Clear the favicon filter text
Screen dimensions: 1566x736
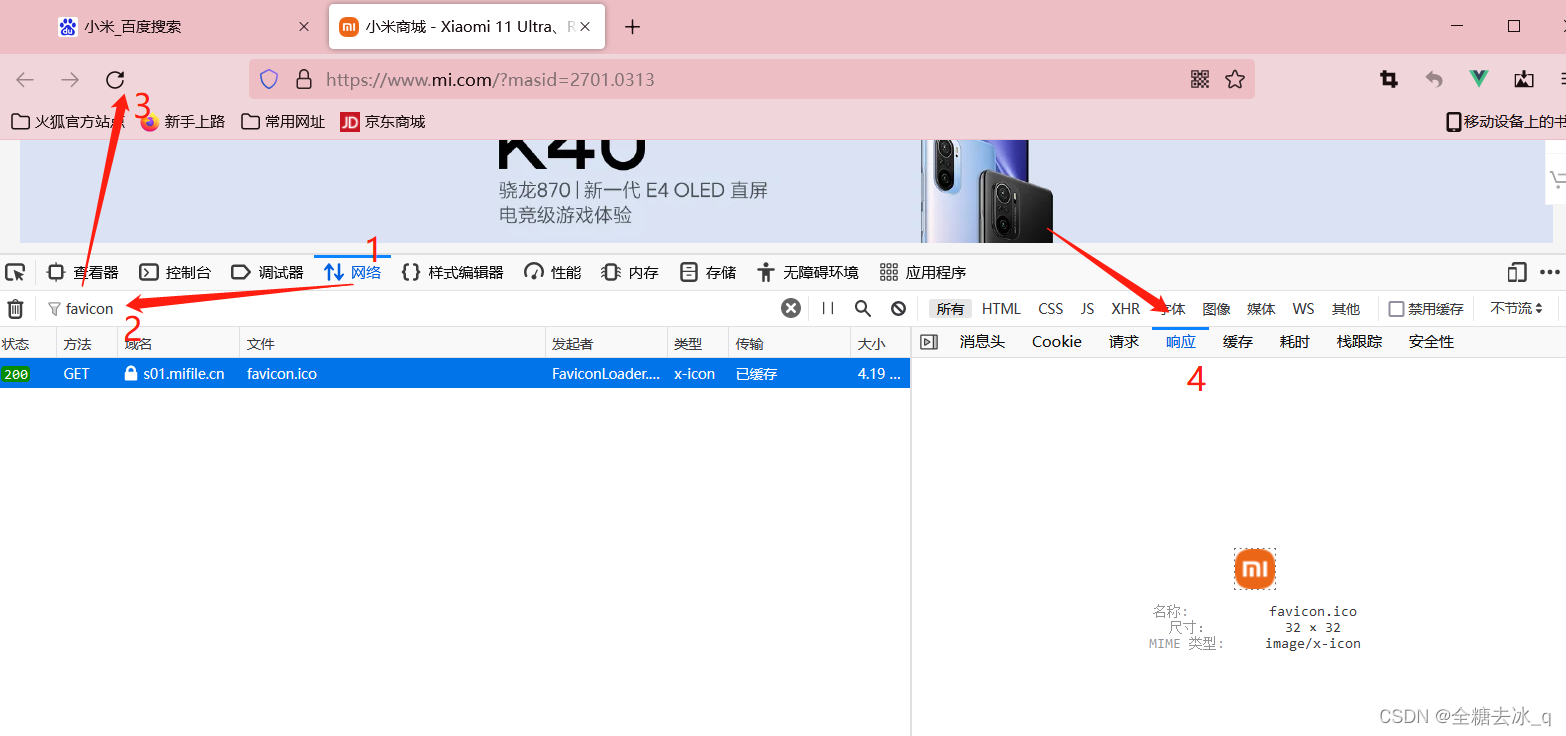click(791, 308)
